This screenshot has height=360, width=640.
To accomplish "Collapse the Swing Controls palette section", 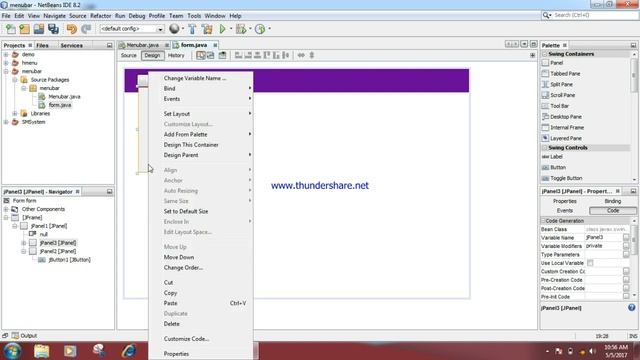I will pos(544,148).
